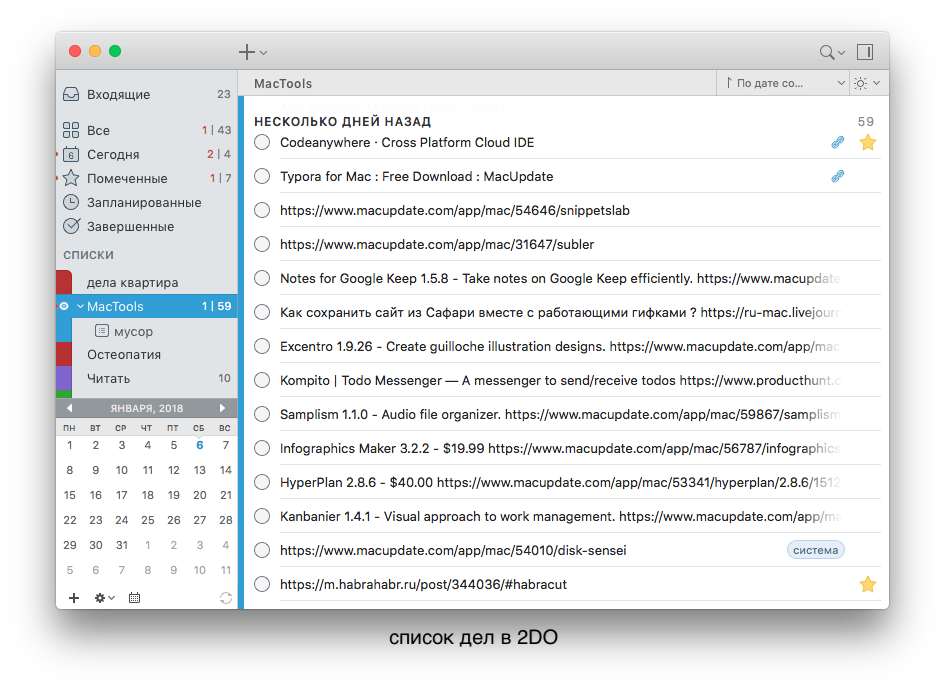The width and height of the screenshot is (945, 689).
Task: Toggle the star on Codeanywhere task
Action: 868,142
